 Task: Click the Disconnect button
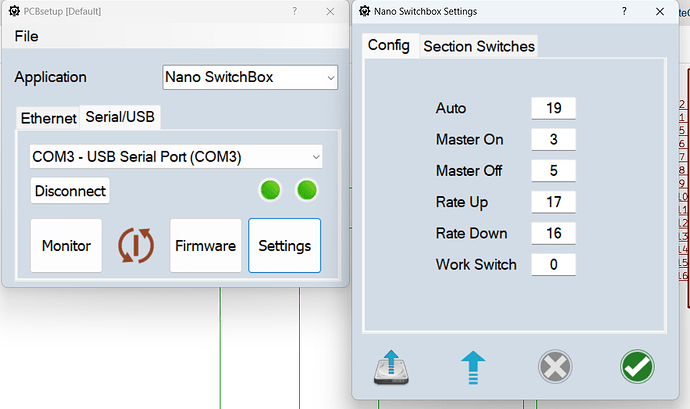tap(70, 191)
